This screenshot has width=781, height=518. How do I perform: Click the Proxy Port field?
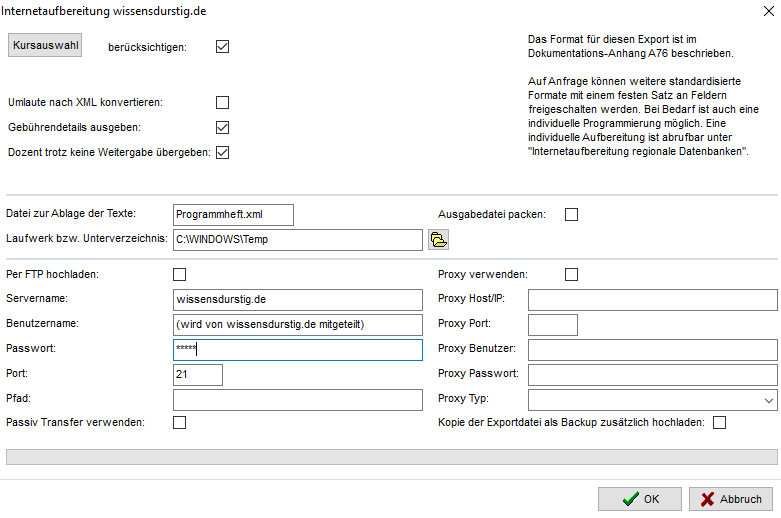pos(553,325)
